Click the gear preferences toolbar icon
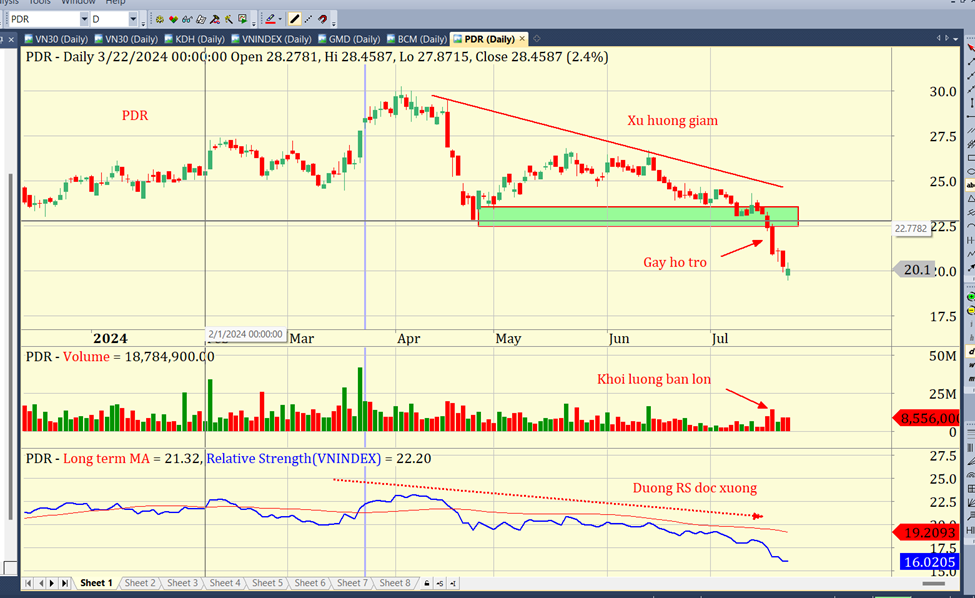Viewport: 975px width, 598px height. 160,19
